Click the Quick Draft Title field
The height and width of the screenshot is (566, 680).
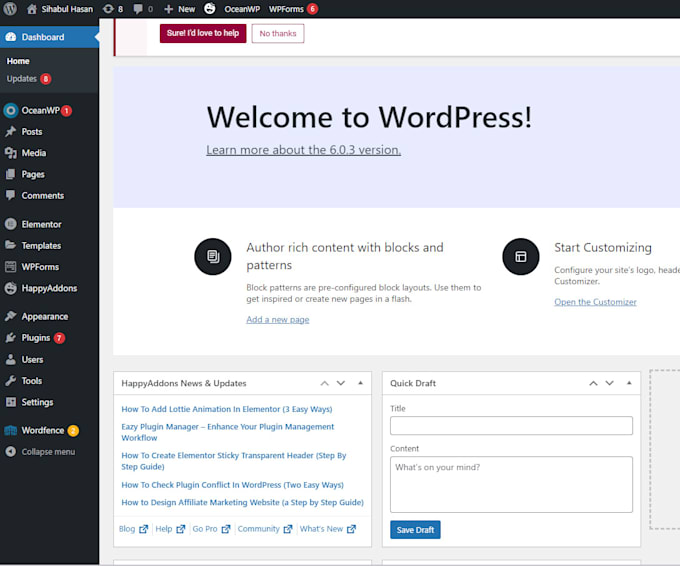pyautogui.click(x=511, y=425)
